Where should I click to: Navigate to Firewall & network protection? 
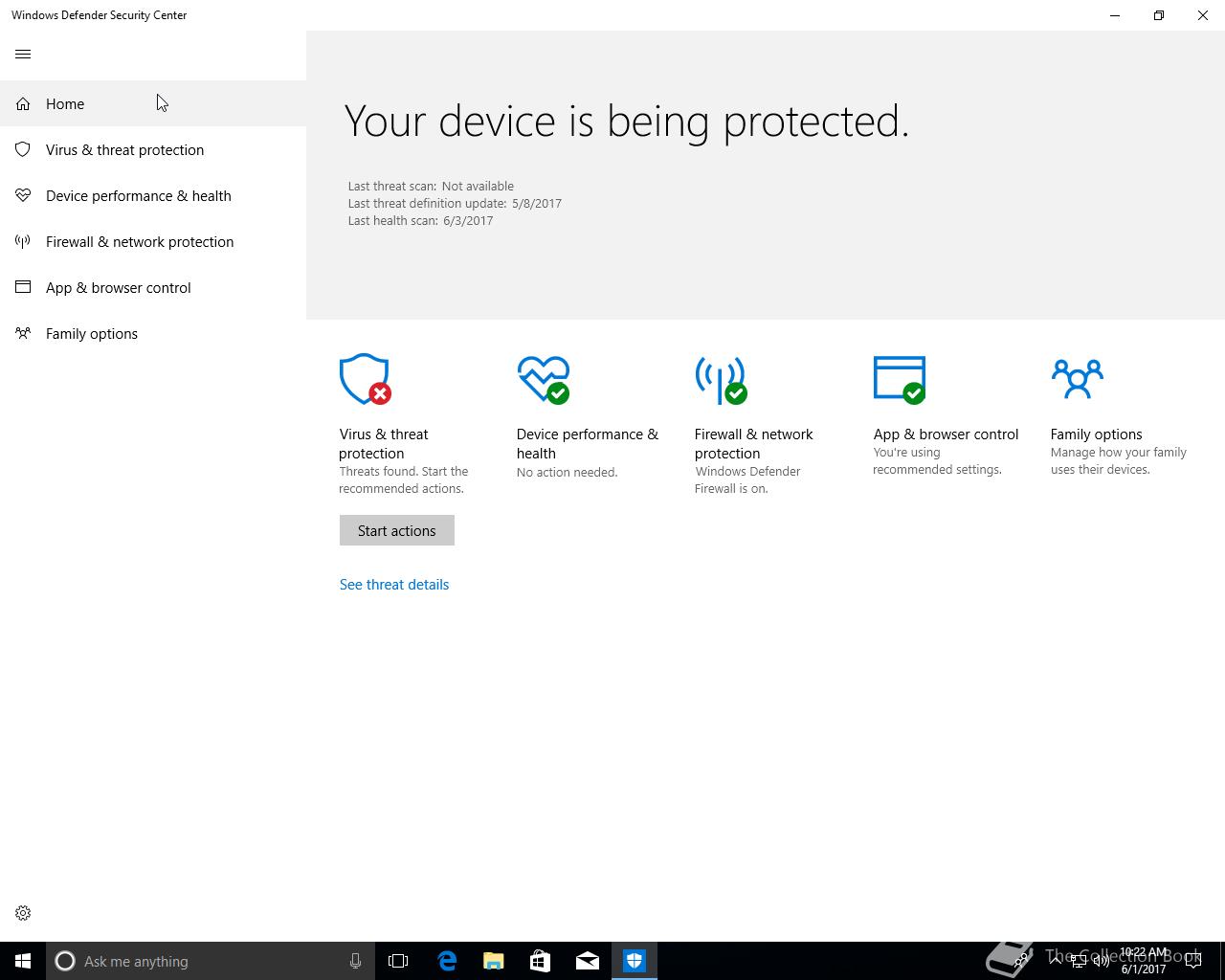click(153, 241)
